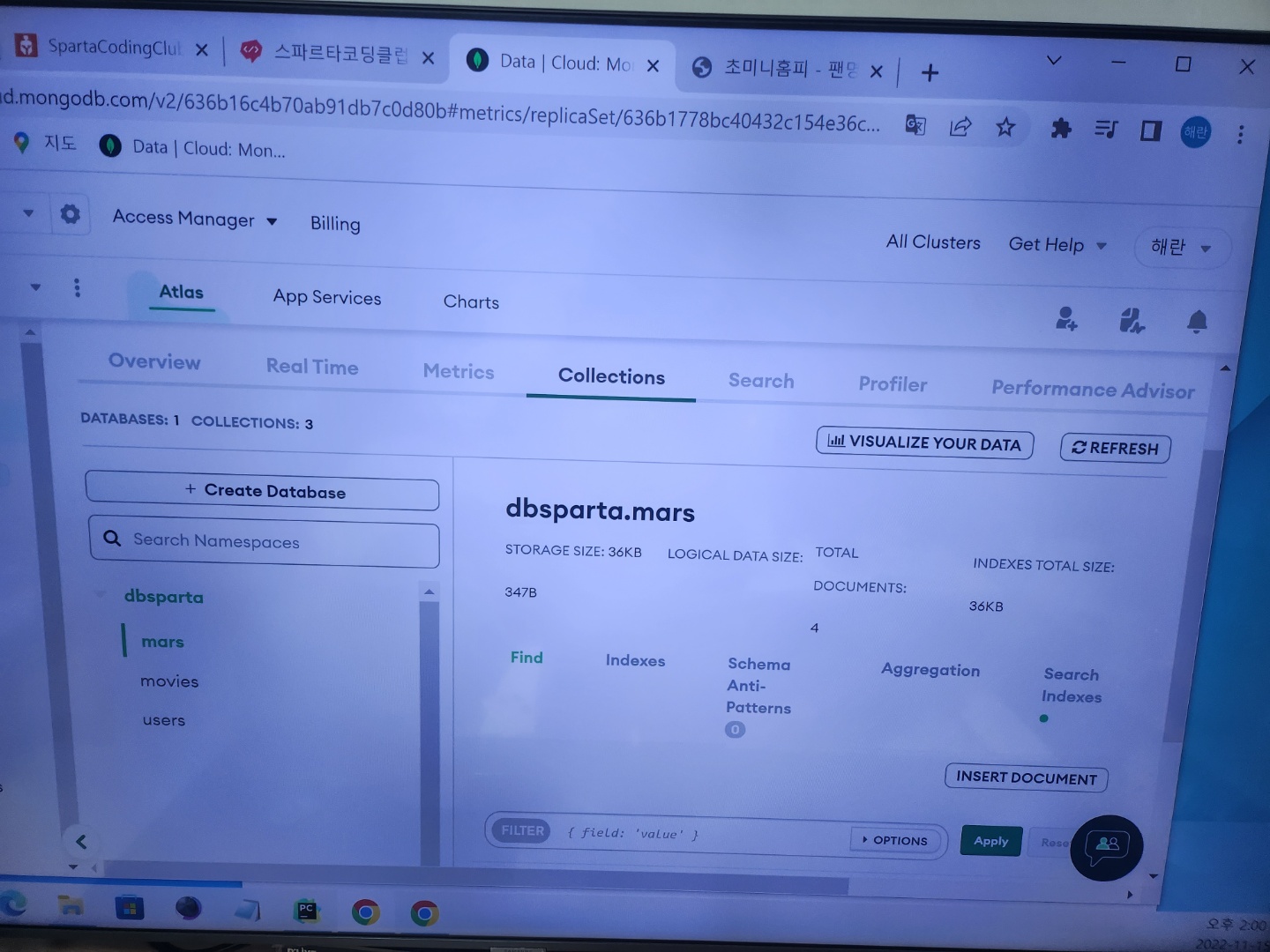Focus the Search Namespaces field

pos(264,542)
